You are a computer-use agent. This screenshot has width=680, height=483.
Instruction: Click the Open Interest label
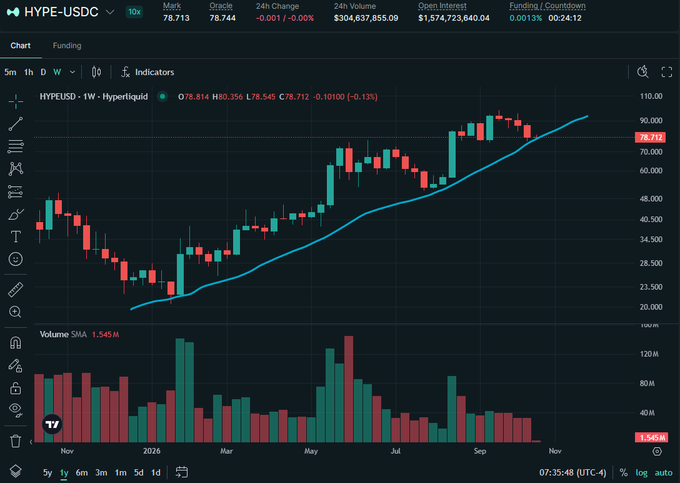[442, 6]
